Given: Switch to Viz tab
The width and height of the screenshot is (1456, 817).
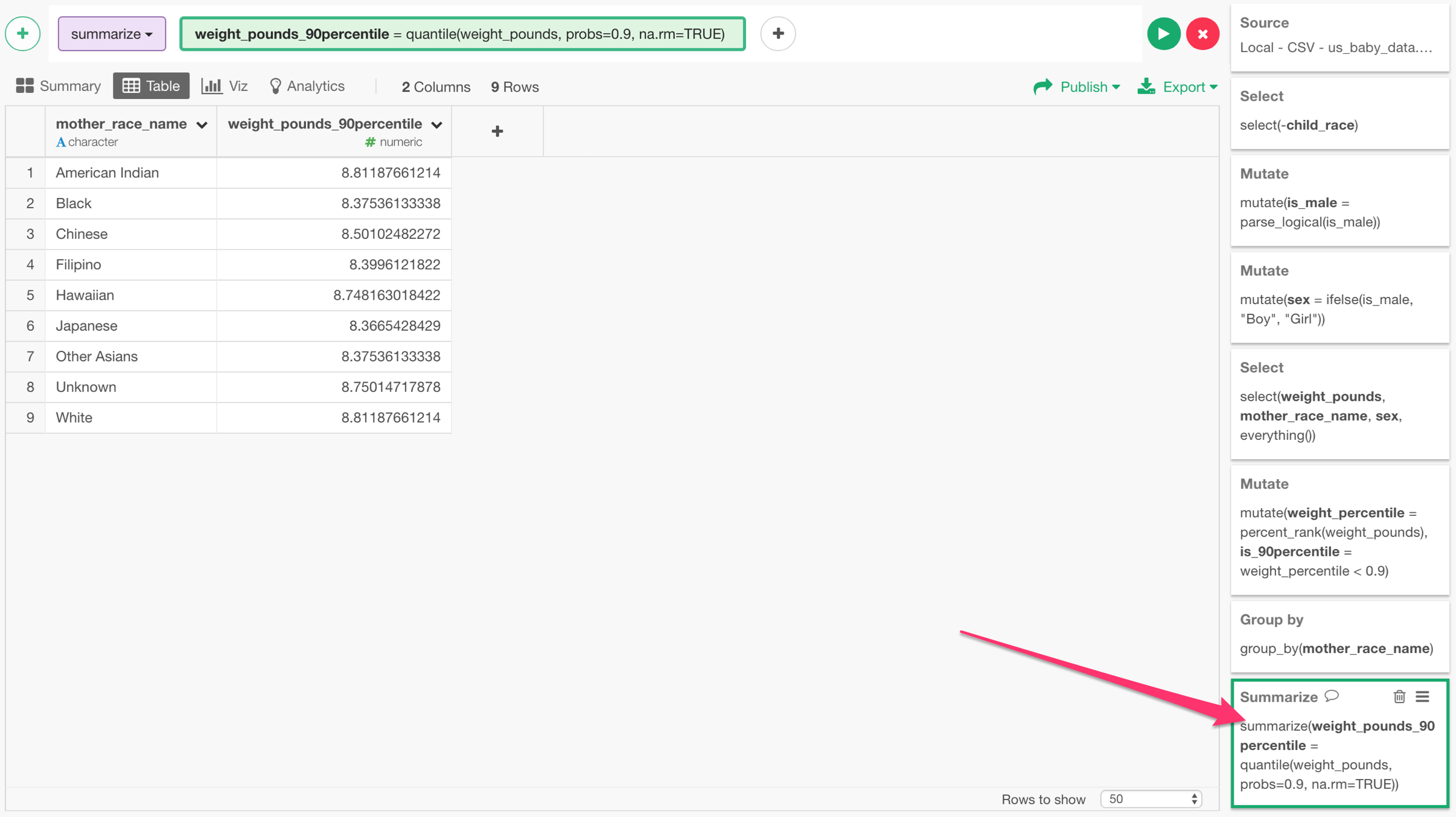Looking at the screenshot, I should coord(225,86).
